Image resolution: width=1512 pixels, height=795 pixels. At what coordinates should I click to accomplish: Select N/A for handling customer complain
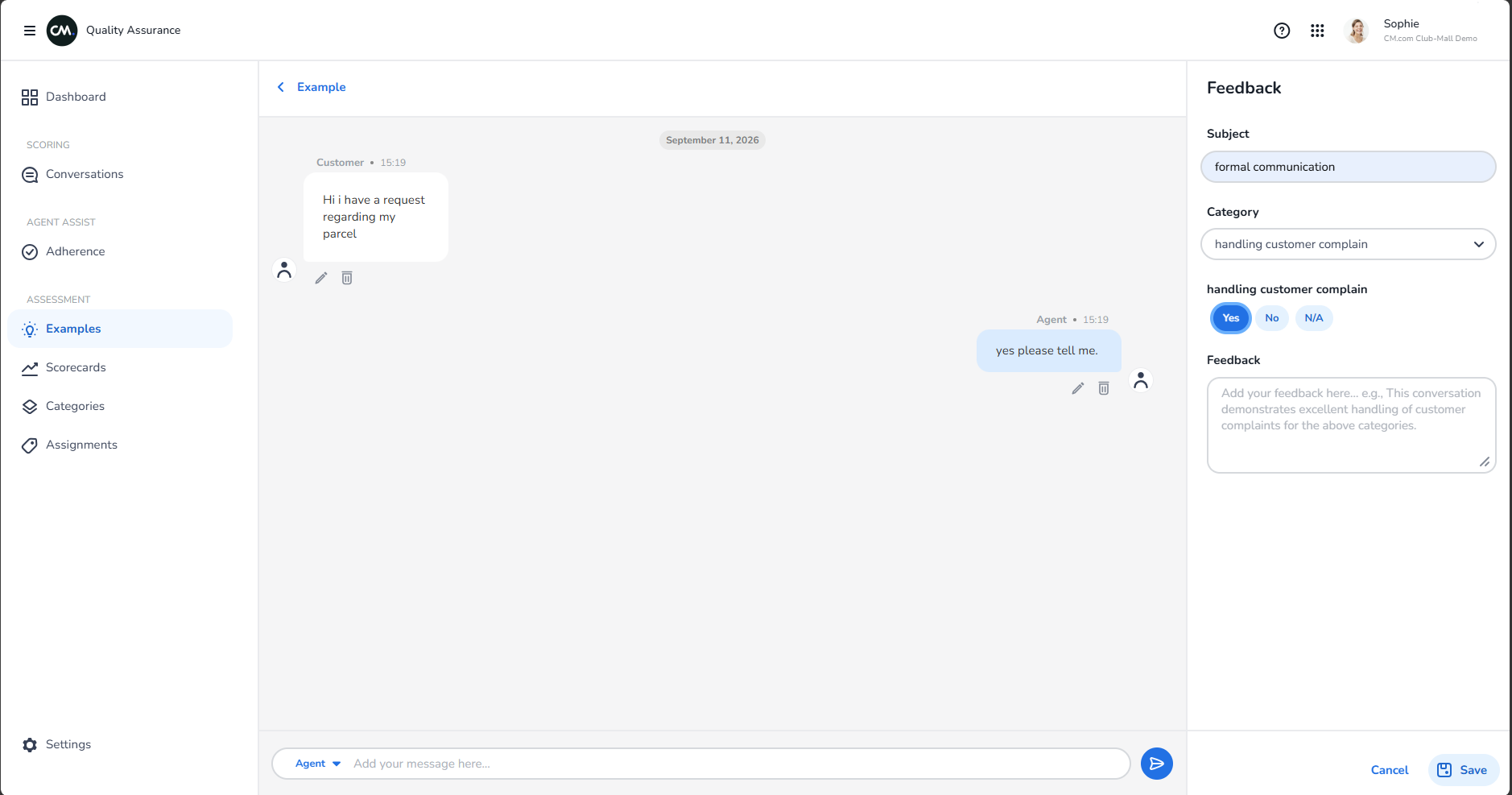pyautogui.click(x=1314, y=318)
